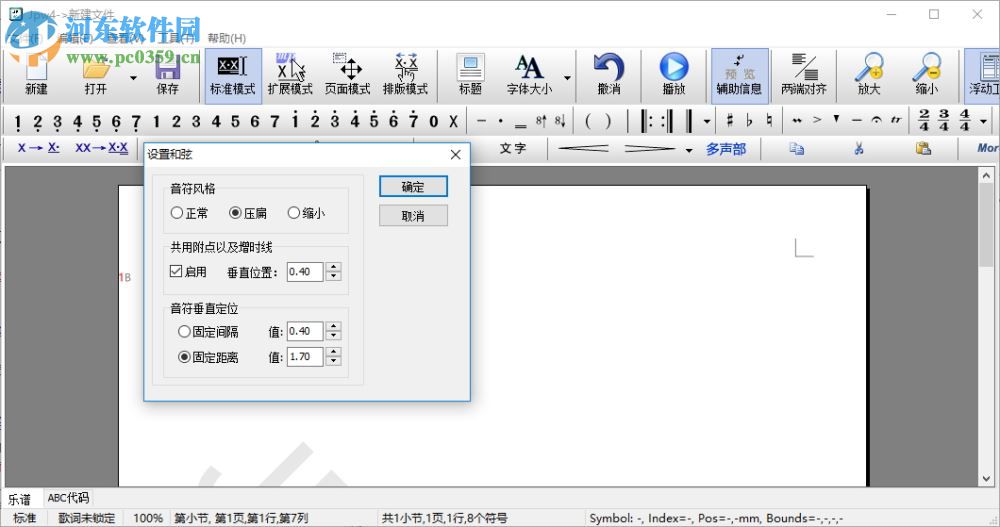Increase 垂直位置 value with up arrow
1000x527 pixels.
tap(334, 267)
